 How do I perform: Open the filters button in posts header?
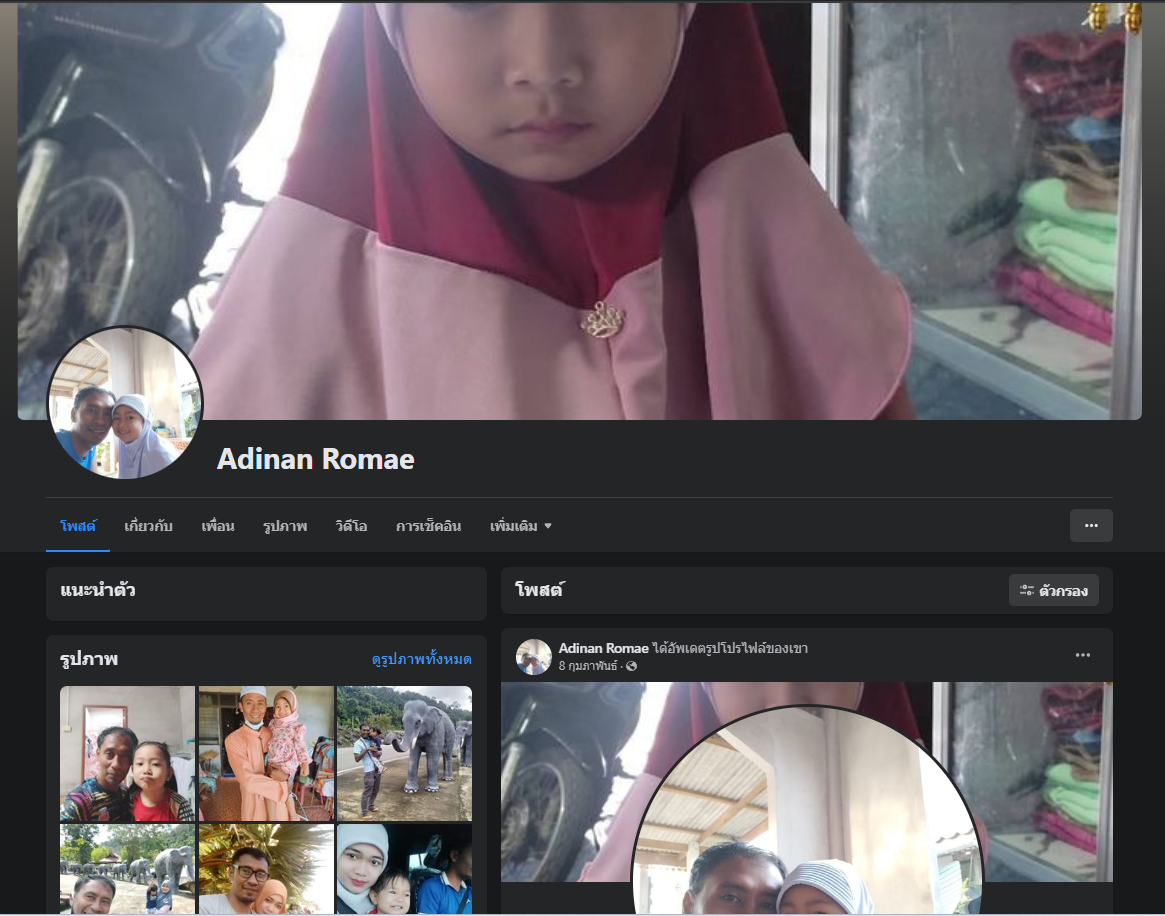click(1054, 590)
